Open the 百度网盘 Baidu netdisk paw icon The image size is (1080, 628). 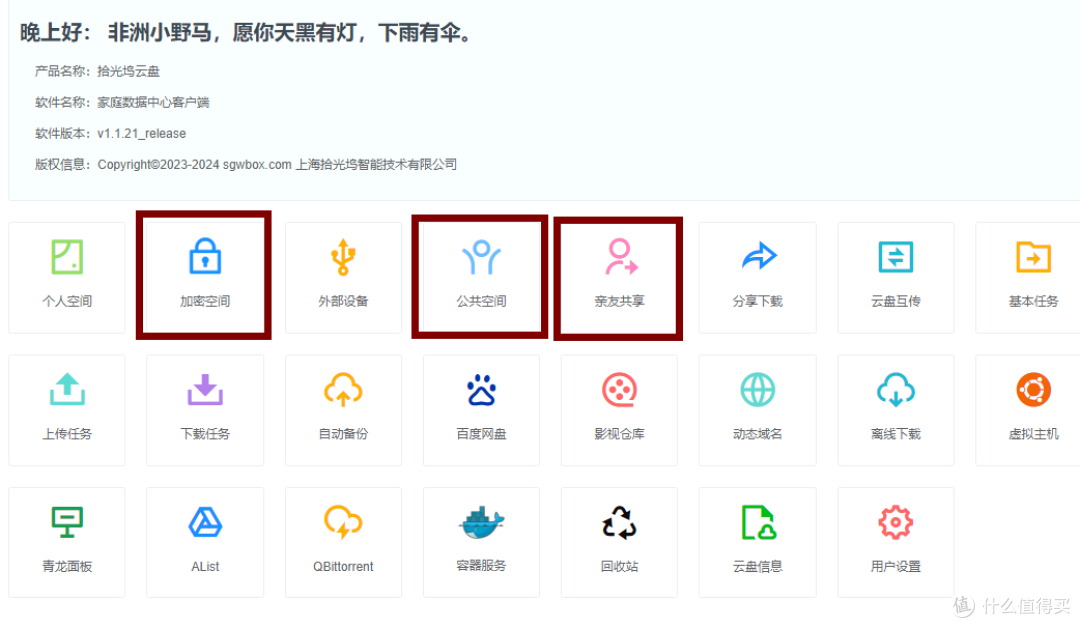coord(481,390)
